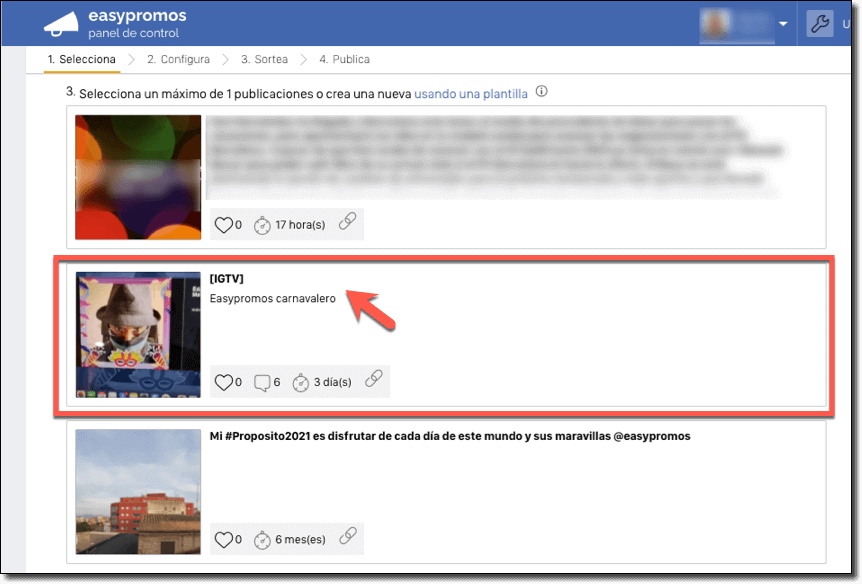
Task: Click stopwatch icon beside 6 mes(es)
Action: pos(262,539)
